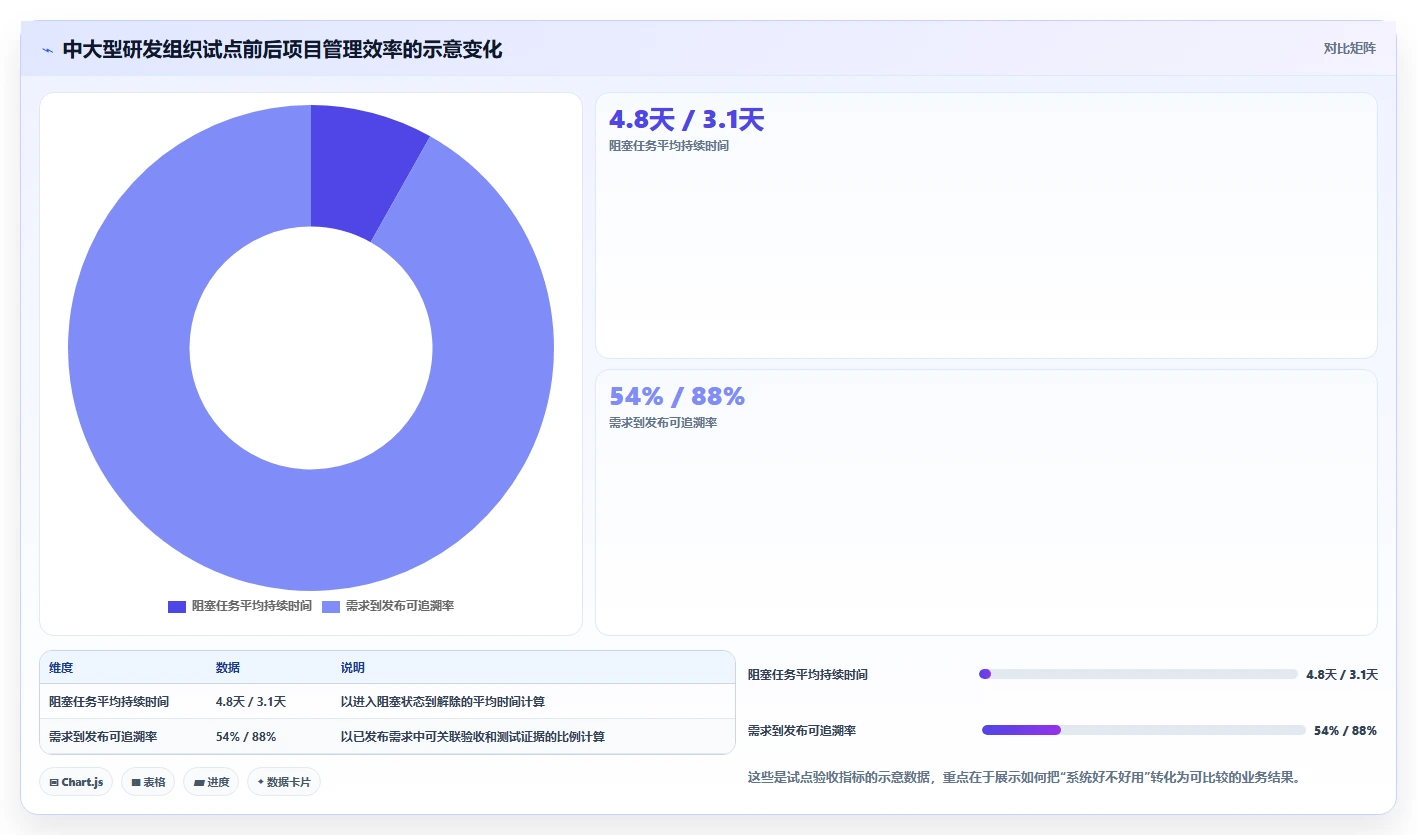Click the 阻塞任务平均持续时间 progress bar
Image resolution: width=1417 pixels, height=835 pixels.
tap(1138, 674)
